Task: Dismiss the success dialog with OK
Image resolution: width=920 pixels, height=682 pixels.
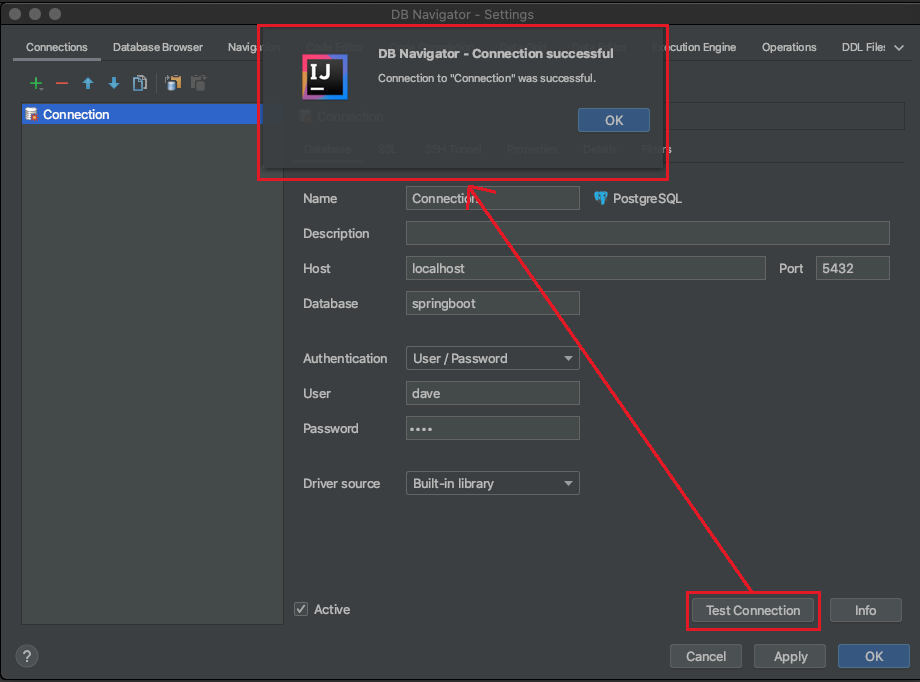Action: (x=614, y=120)
